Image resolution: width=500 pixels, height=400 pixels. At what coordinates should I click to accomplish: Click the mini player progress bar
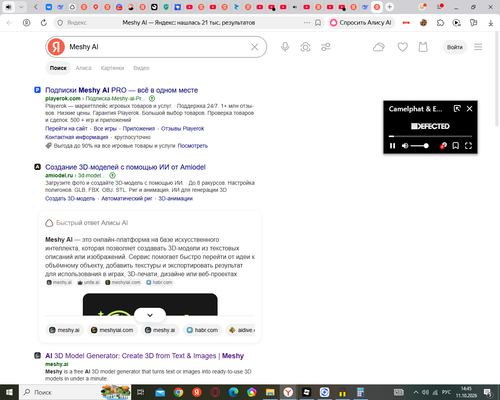[x=430, y=136]
